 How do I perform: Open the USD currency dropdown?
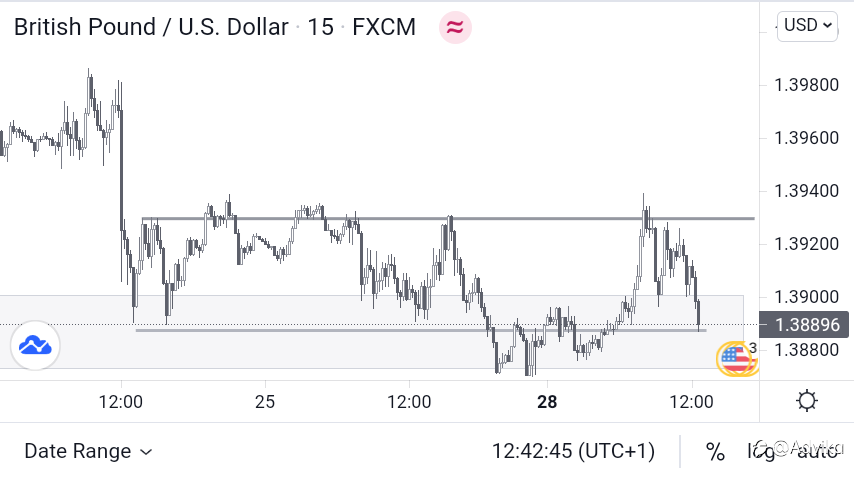pyautogui.click(x=808, y=26)
